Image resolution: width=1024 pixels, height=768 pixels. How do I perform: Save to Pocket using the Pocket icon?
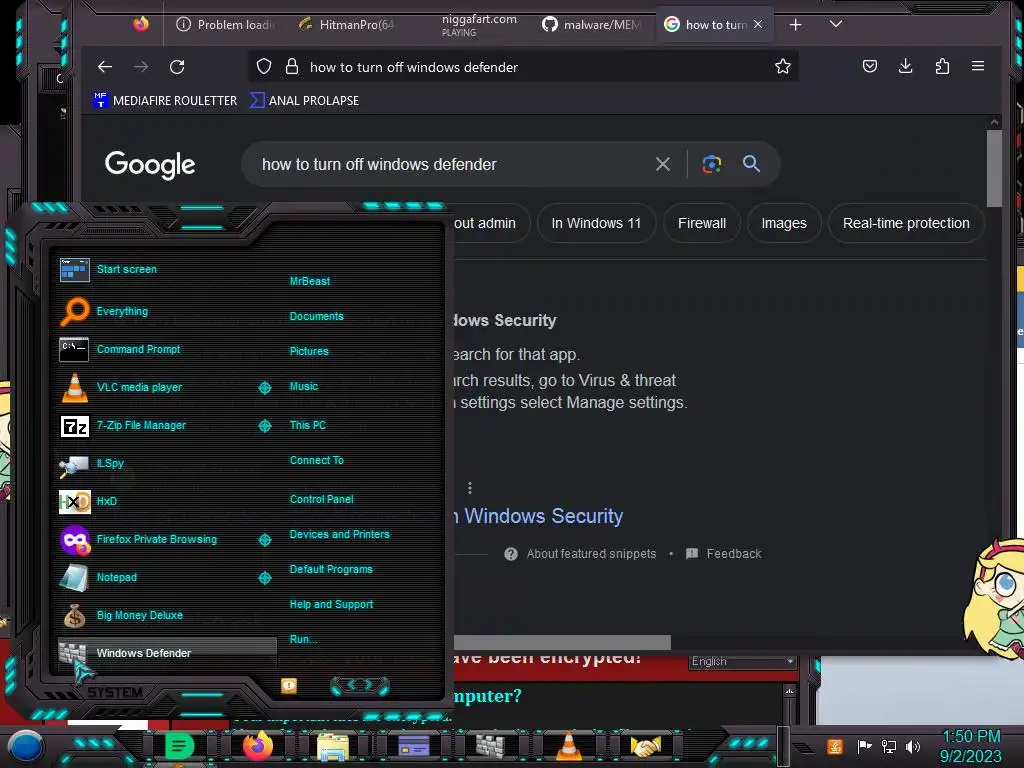pyautogui.click(x=869, y=66)
